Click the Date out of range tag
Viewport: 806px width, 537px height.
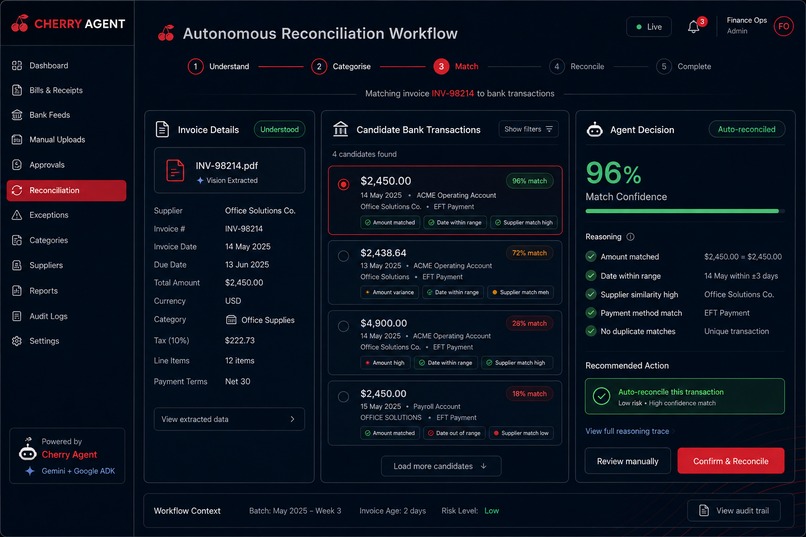pos(454,433)
